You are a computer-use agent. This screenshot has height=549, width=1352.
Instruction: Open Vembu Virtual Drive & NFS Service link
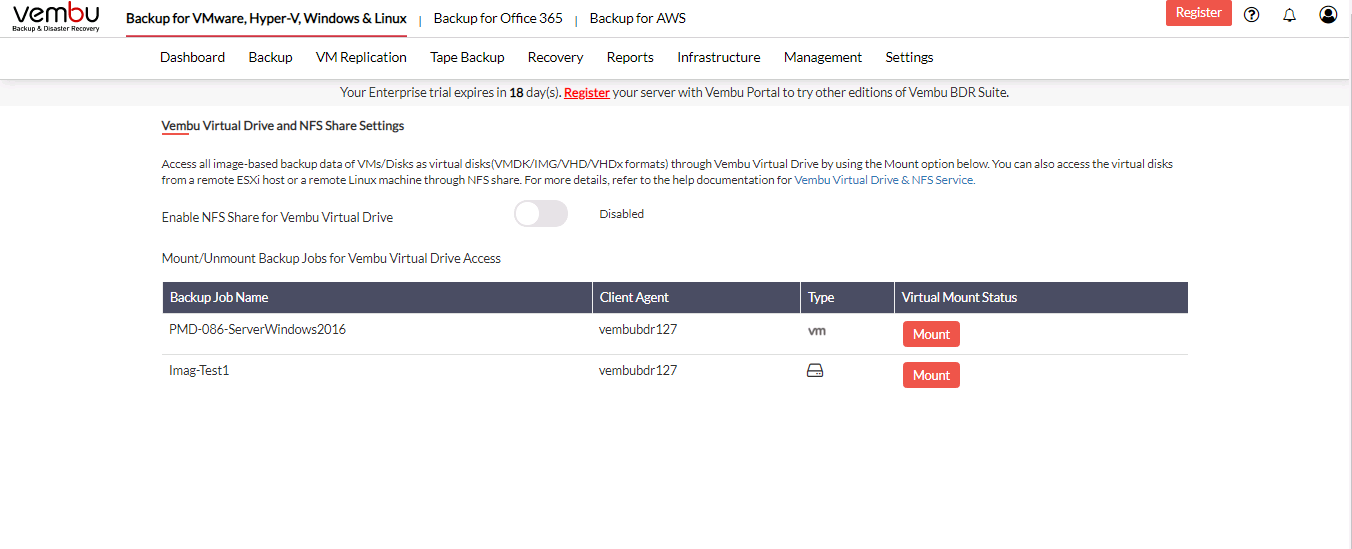[884, 180]
